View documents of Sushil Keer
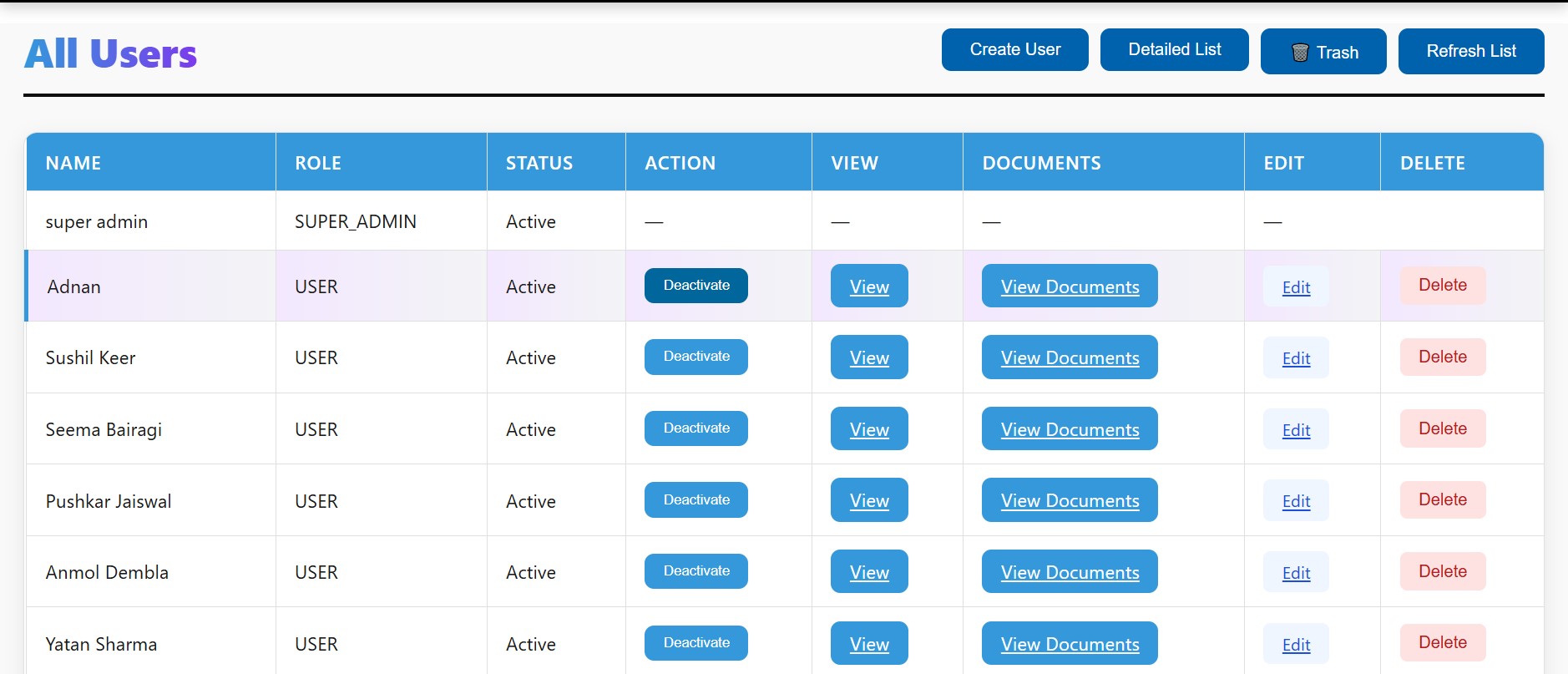 pyautogui.click(x=1070, y=357)
